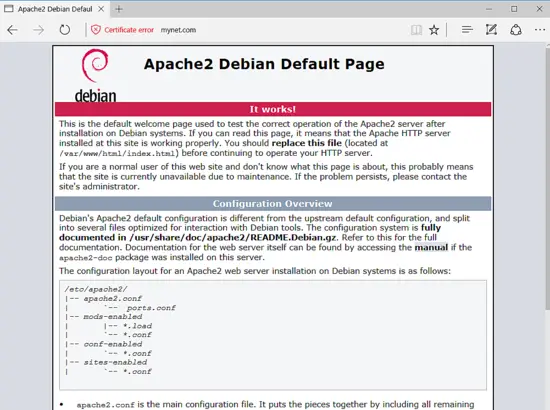This screenshot has width=550, height=410.
Task: Open the More actions ellipsis menu
Action: click(540, 30)
